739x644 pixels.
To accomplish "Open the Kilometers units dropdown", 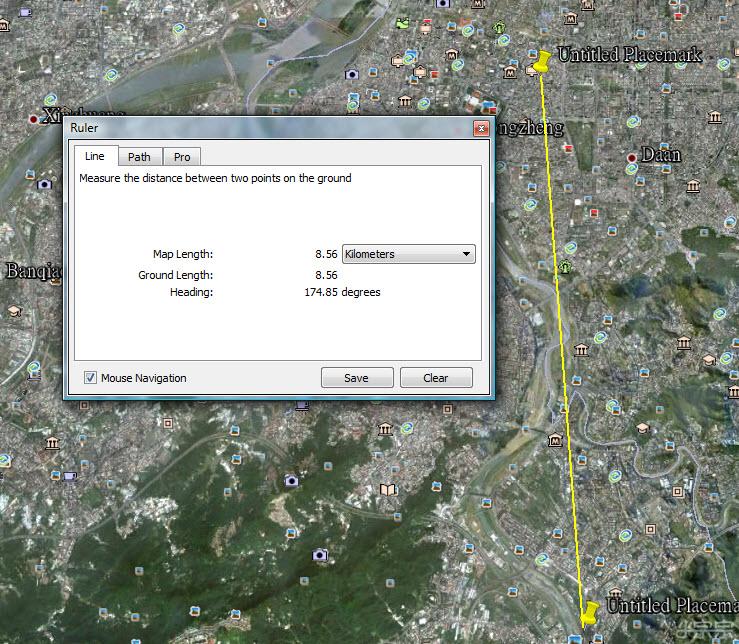I will [408, 254].
